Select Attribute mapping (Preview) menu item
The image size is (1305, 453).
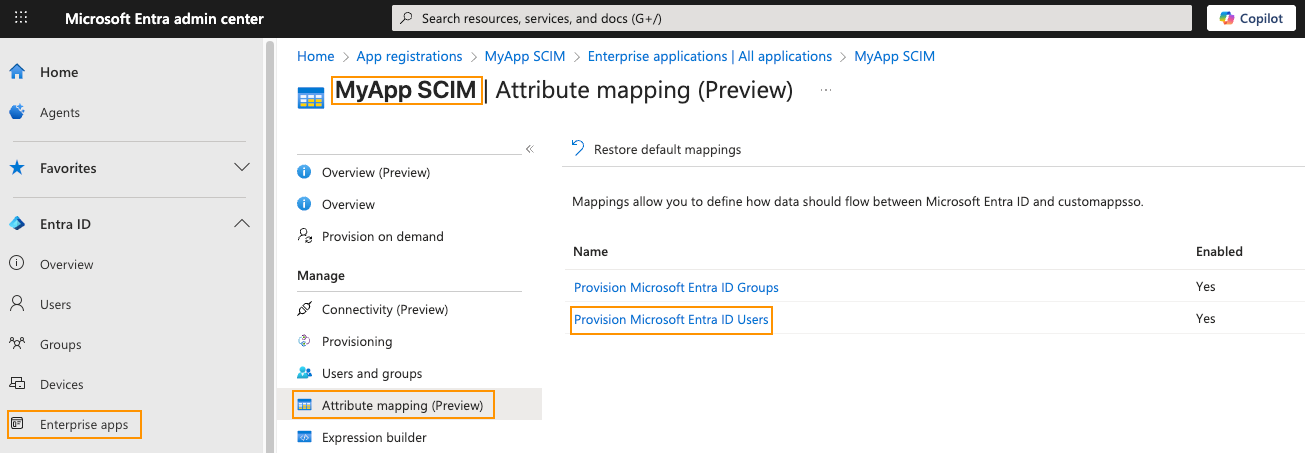pos(402,405)
